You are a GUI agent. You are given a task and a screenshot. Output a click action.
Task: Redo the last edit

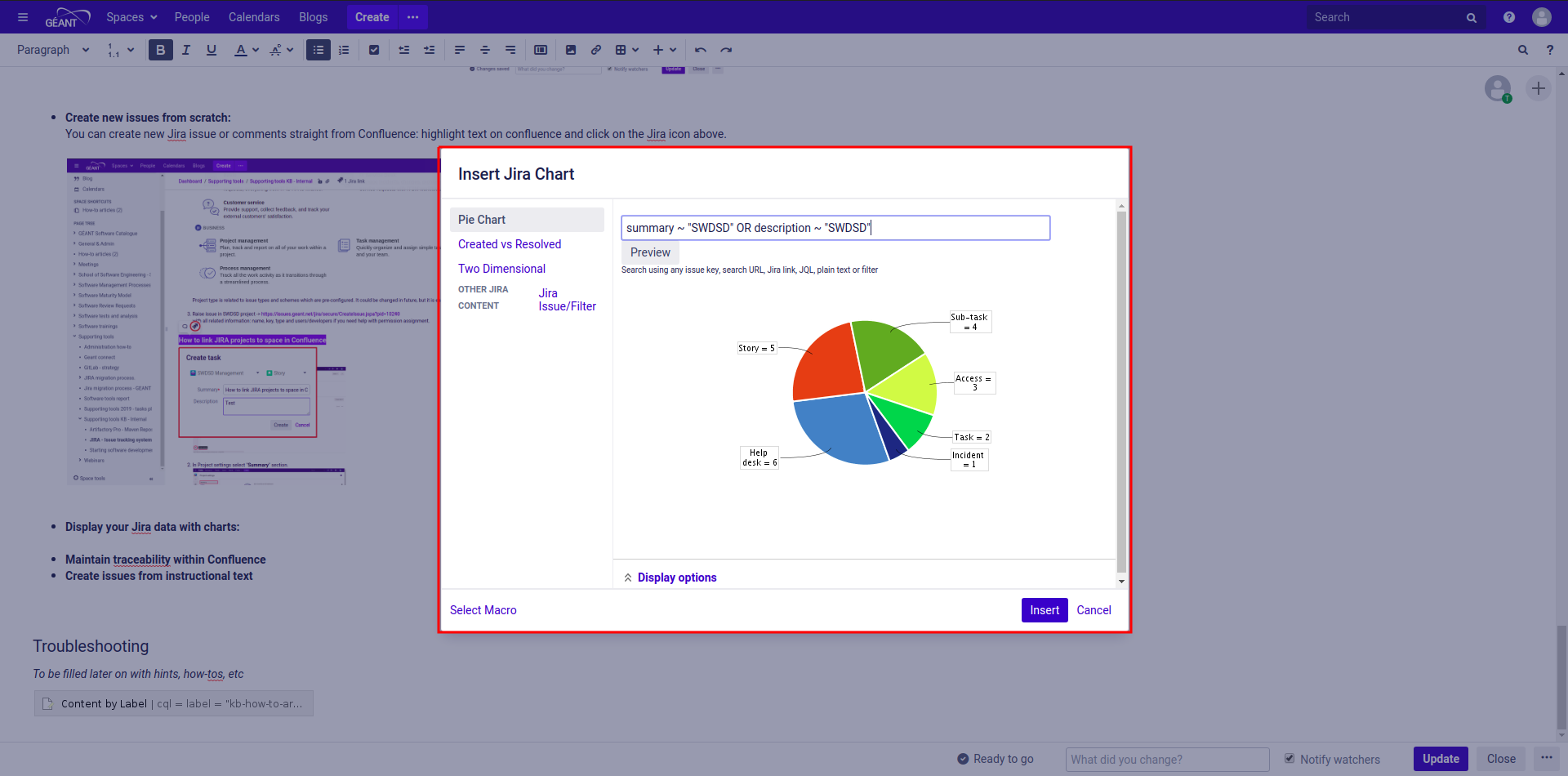[x=726, y=50]
